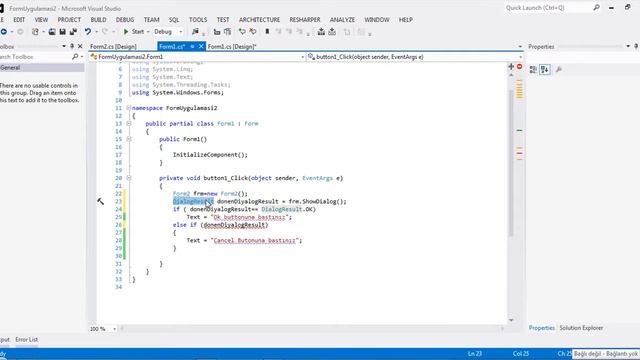
Task: Open the Toolbox window position dropdown
Action: click(x=64, y=47)
